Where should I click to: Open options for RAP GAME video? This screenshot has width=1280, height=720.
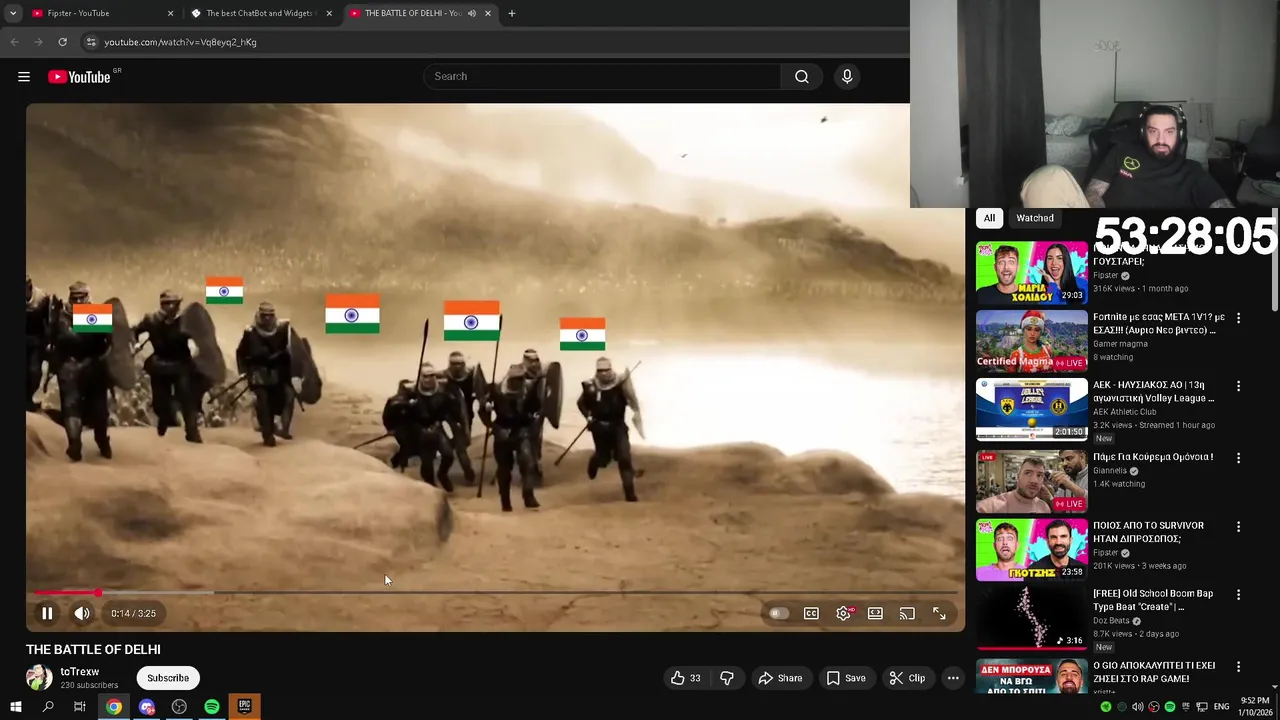tap(1238, 666)
